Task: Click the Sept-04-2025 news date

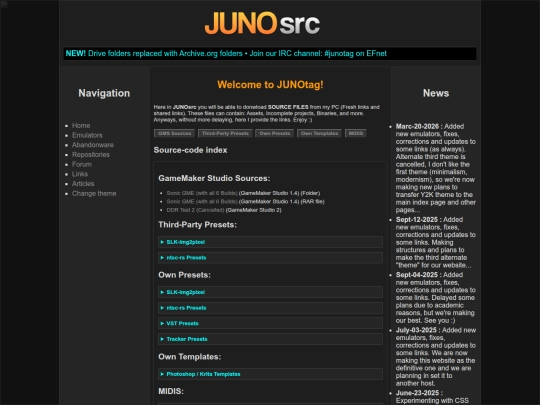Action: coord(417,275)
